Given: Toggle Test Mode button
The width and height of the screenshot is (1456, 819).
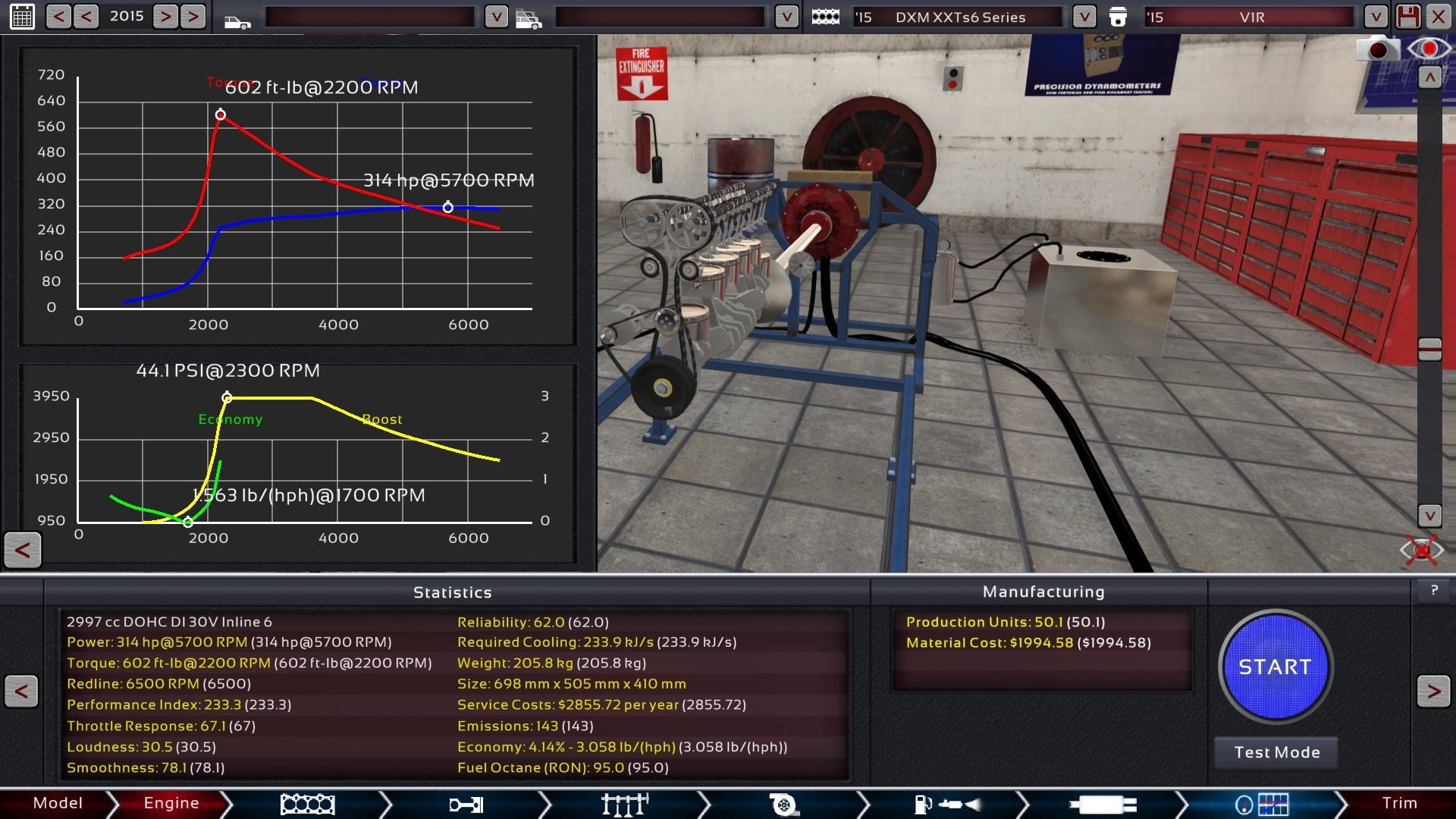Looking at the screenshot, I should (1276, 752).
